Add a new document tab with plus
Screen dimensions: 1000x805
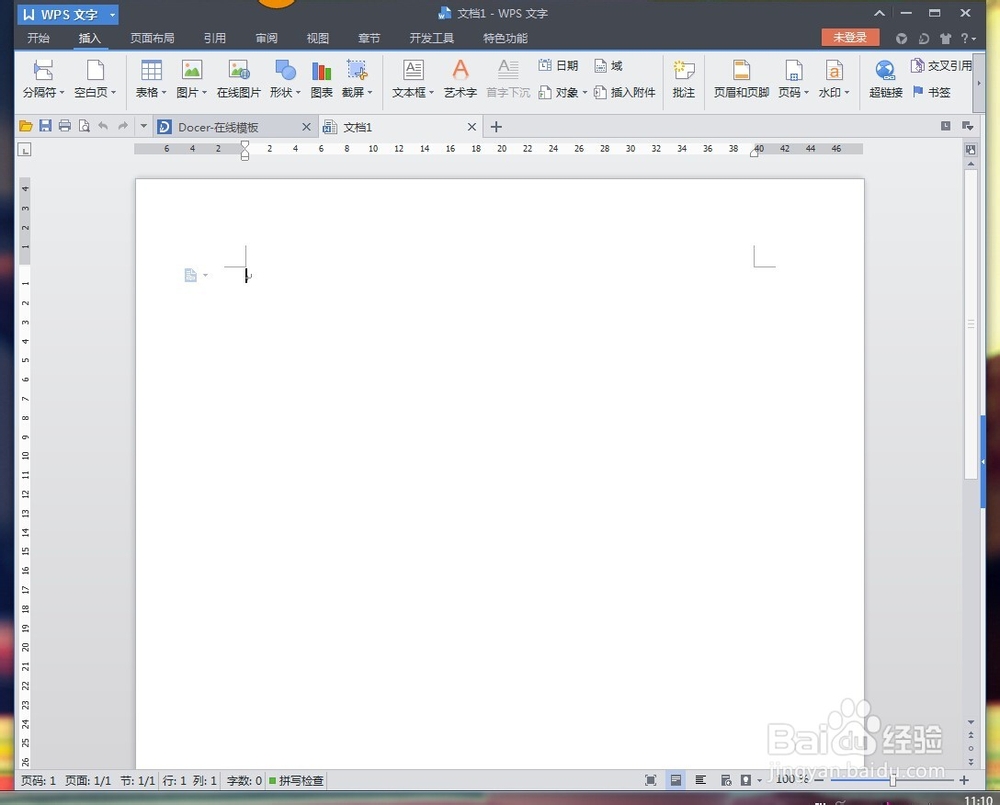pos(496,127)
